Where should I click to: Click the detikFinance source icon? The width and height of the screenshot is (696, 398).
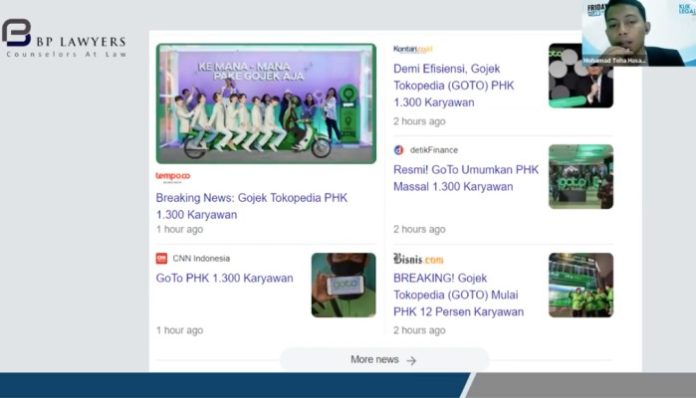399,150
